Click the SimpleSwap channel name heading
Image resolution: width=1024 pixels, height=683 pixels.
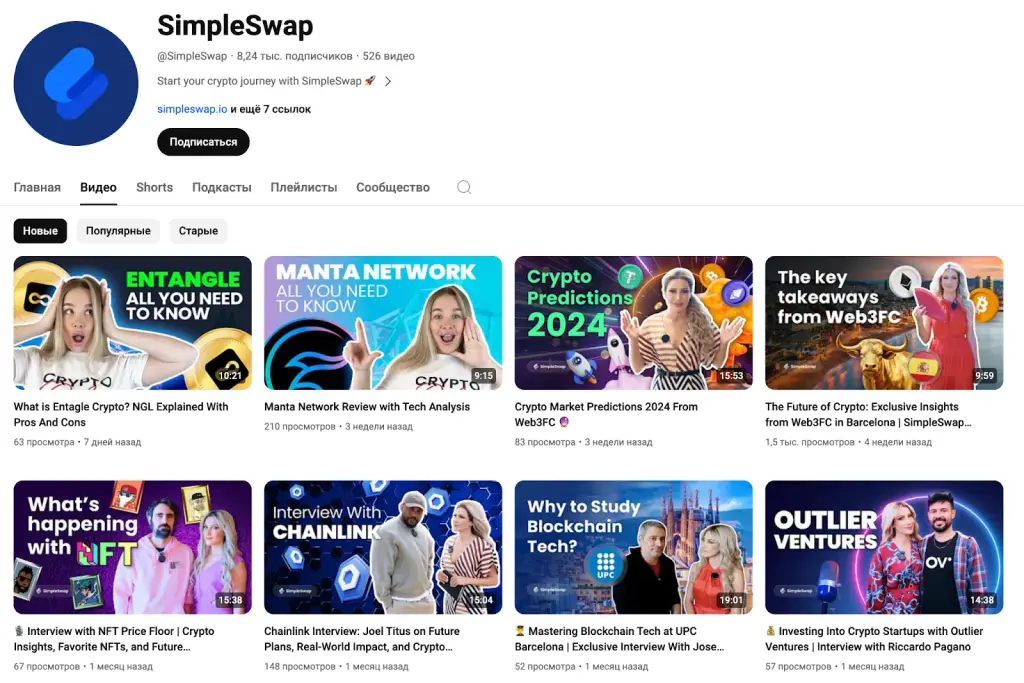[x=235, y=26]
